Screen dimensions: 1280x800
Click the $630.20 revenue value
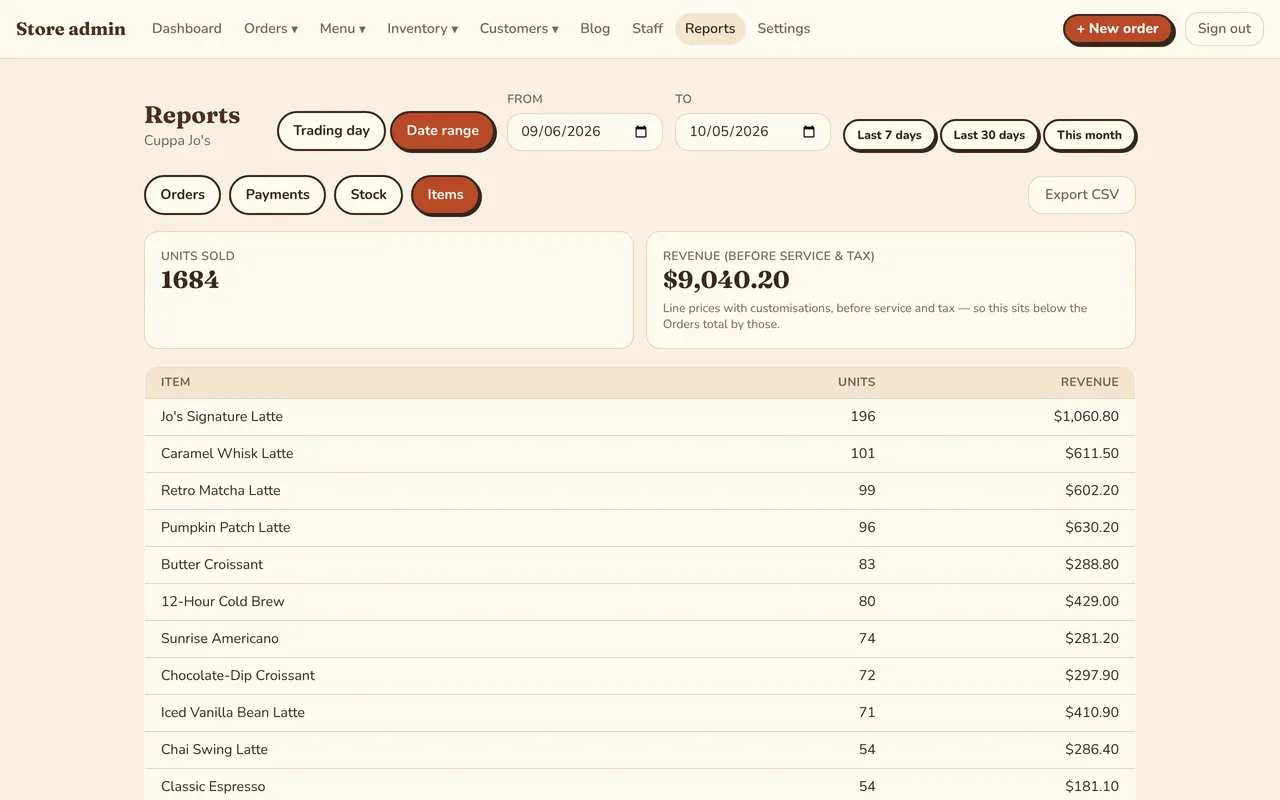click(1092, 528)
